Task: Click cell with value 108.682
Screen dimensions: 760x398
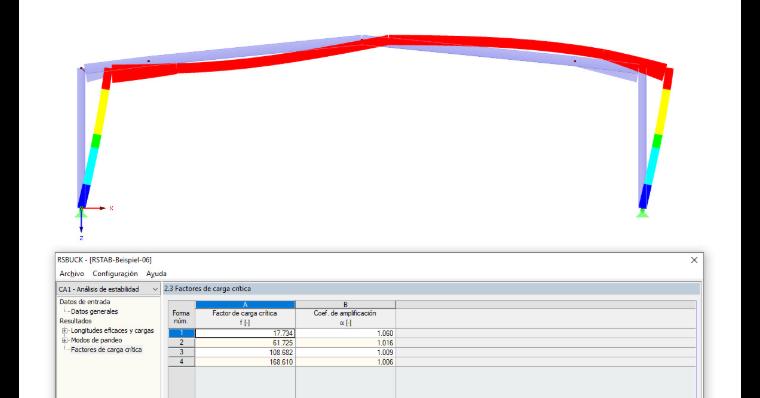Action: pos(245,352)
